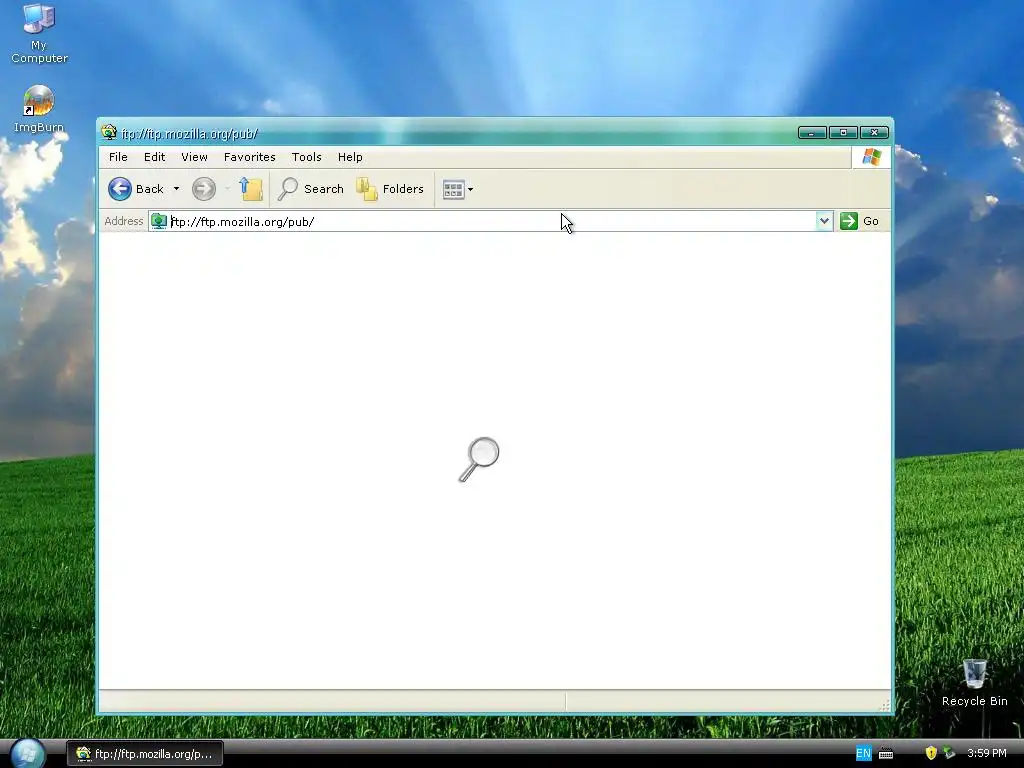Close the FTP explorer window

click(x=874, y=133)
